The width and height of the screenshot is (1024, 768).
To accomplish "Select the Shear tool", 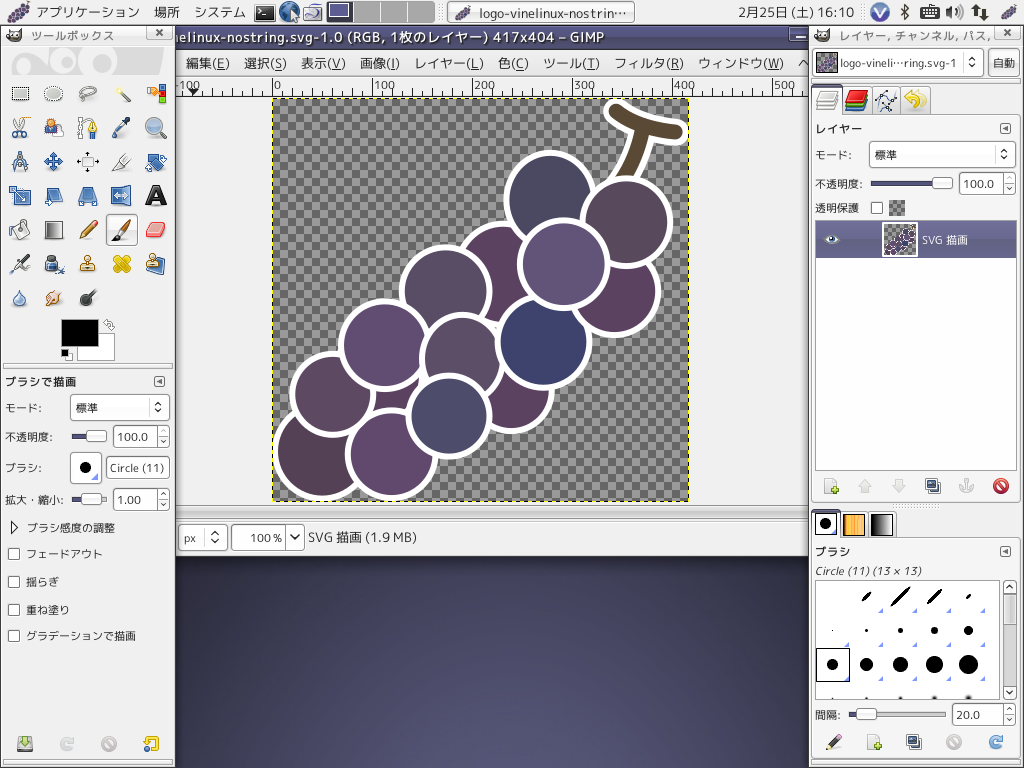I will tap(54, 195).
